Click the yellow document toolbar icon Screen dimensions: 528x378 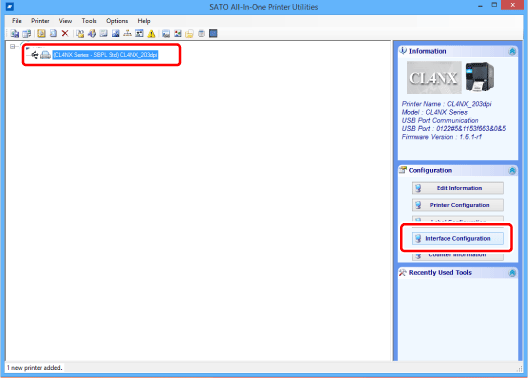pyautogui.click(x=41, y=33)
